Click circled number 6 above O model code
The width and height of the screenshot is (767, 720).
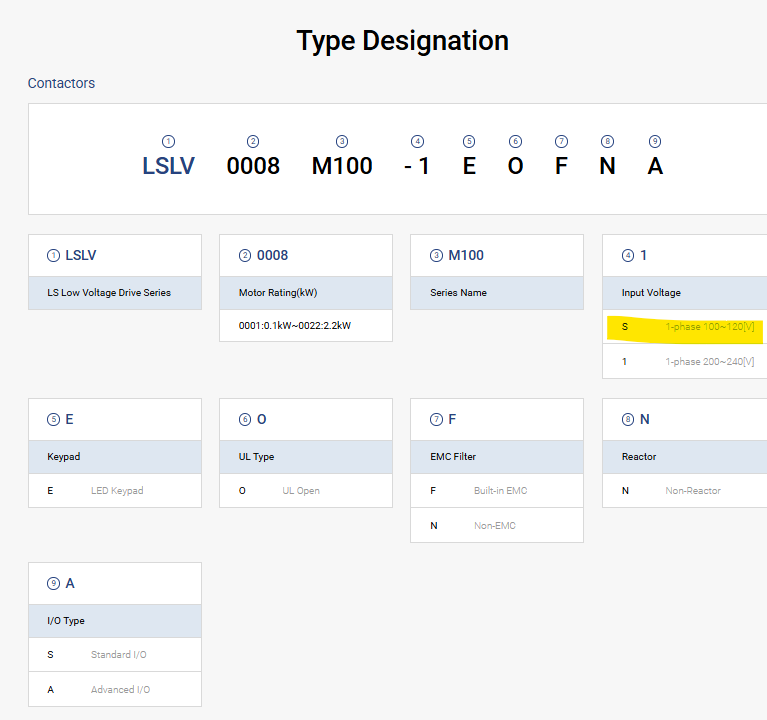(515, 142)
